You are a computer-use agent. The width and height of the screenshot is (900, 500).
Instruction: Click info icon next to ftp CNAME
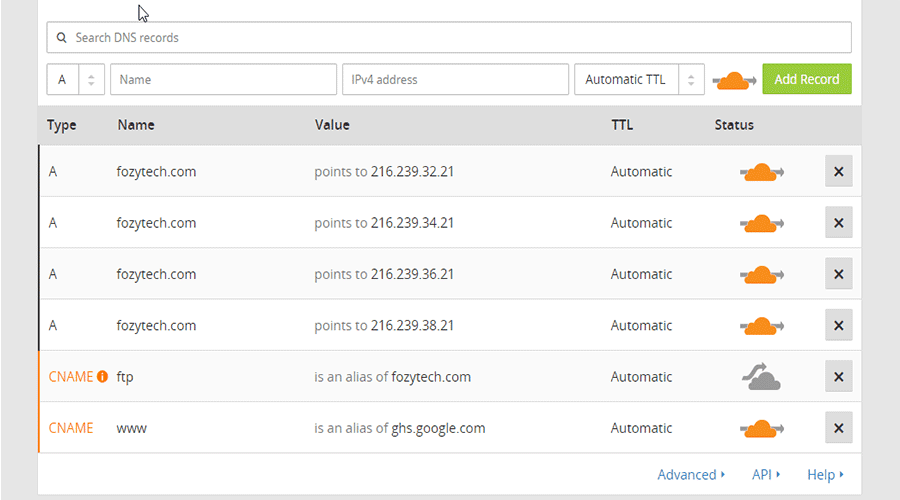point(102,377)
